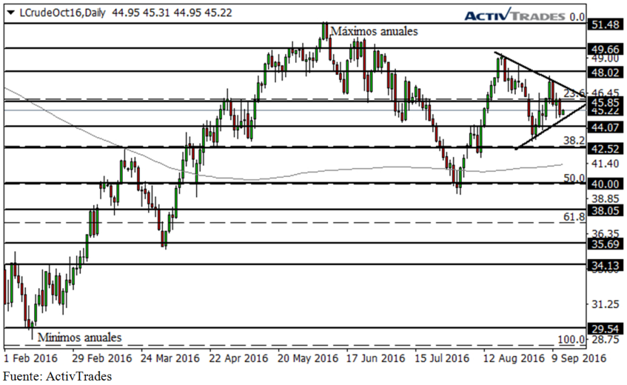
Task: Click the '1 Feb 2016' date label
Action: [x=30, y=358]
